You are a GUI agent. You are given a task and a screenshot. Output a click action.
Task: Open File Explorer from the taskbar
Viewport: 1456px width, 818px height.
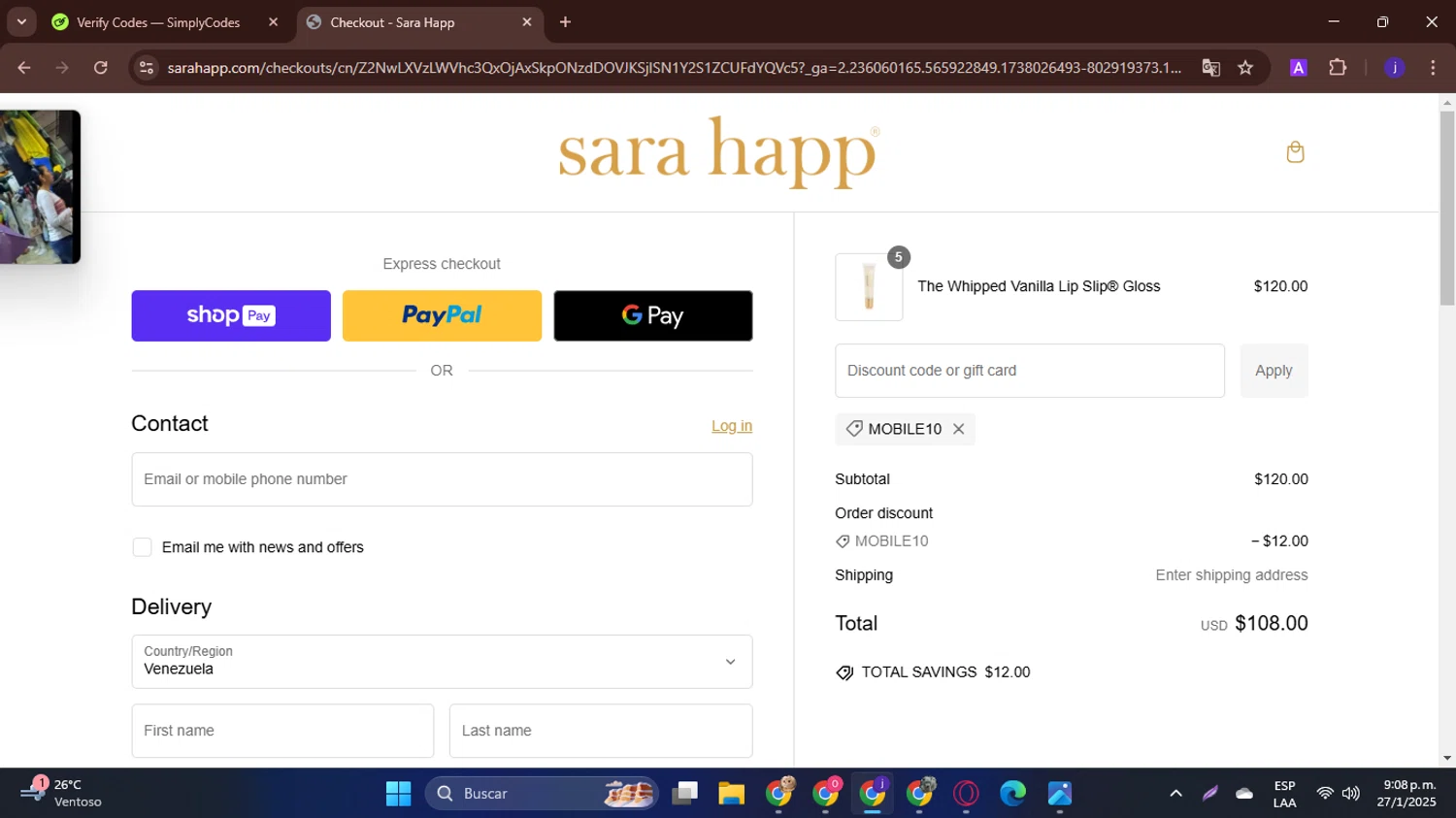pyautogui.click(x=731, y=794)
